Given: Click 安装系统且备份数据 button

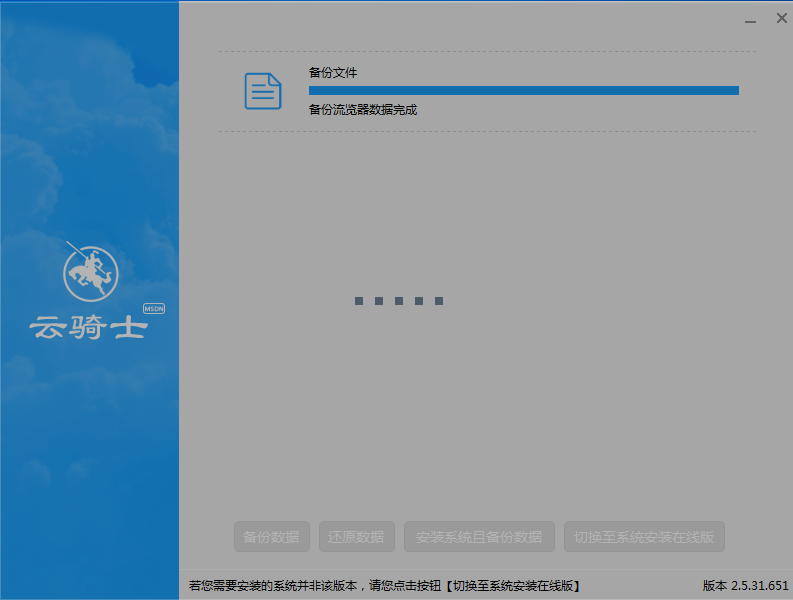Looking at the screenshot, I should [x=479, y=536].
